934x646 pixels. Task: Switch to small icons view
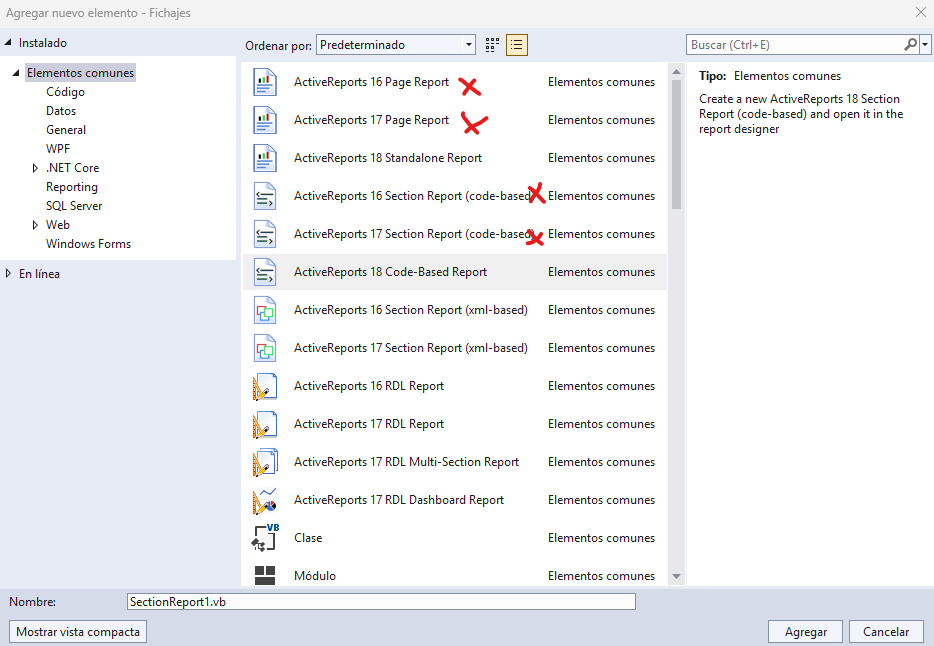pos(492,45)
